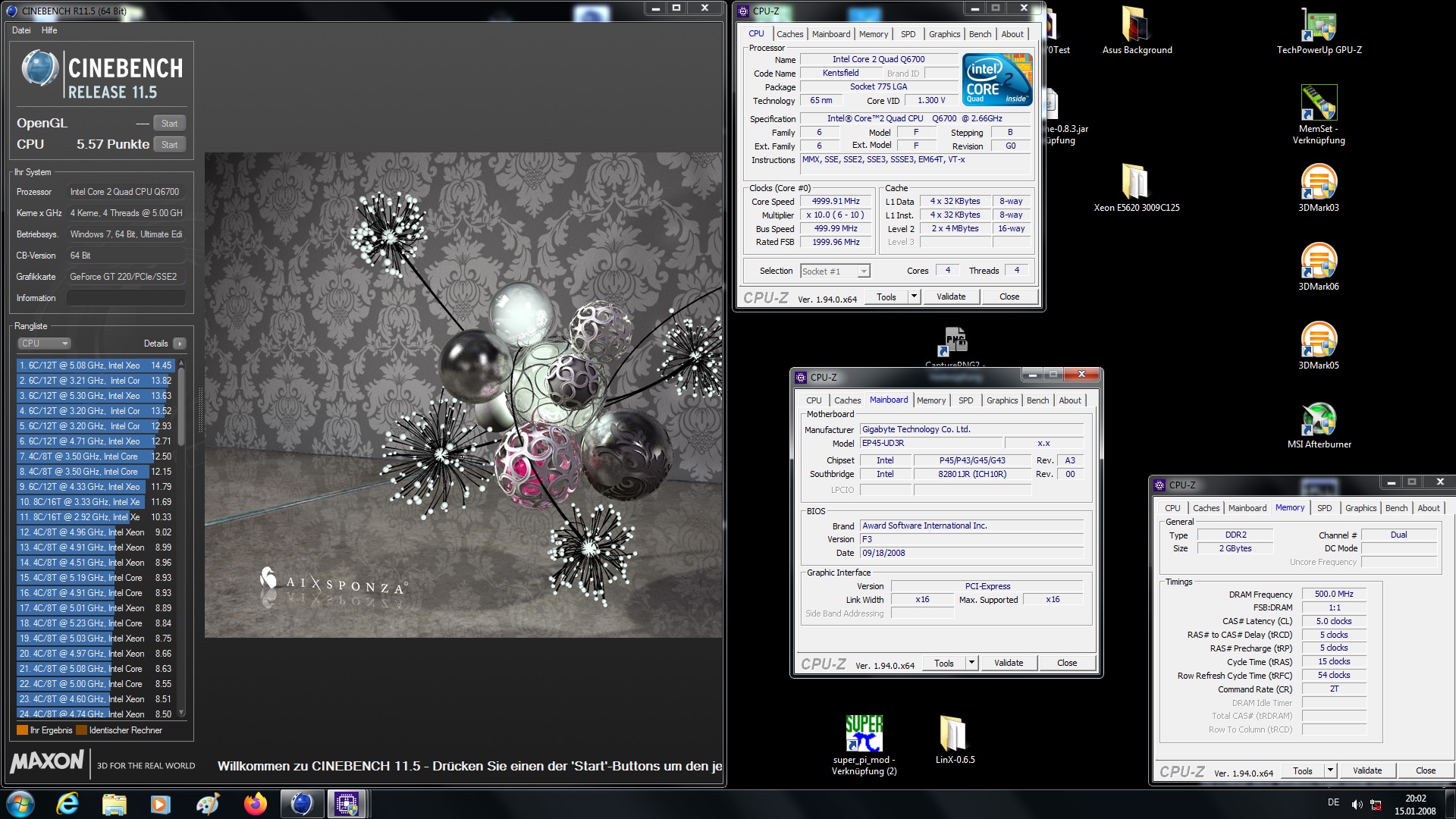The image size is (1456, 819).
Task: Click the DE language indicator in tray
Action: tap(1333, 802)
